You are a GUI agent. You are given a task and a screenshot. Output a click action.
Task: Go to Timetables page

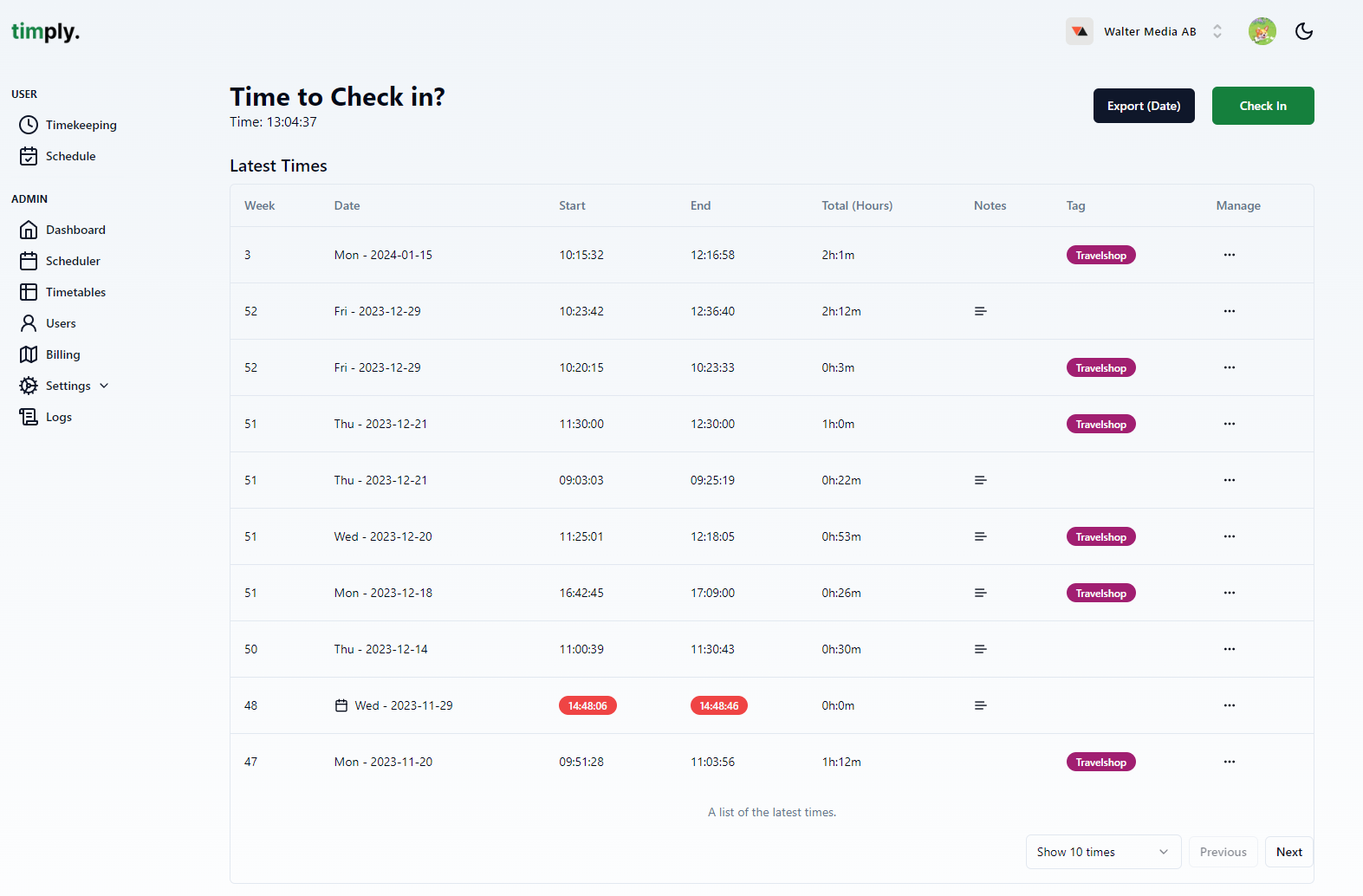point(75,292)
